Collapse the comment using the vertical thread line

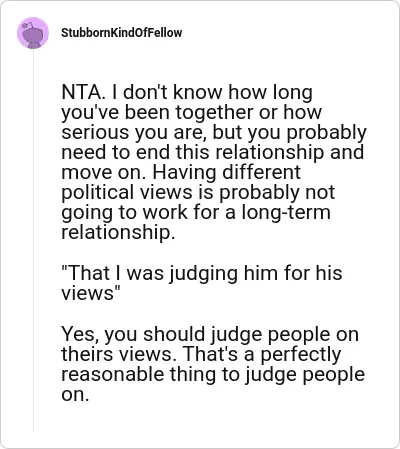point(33,242)
